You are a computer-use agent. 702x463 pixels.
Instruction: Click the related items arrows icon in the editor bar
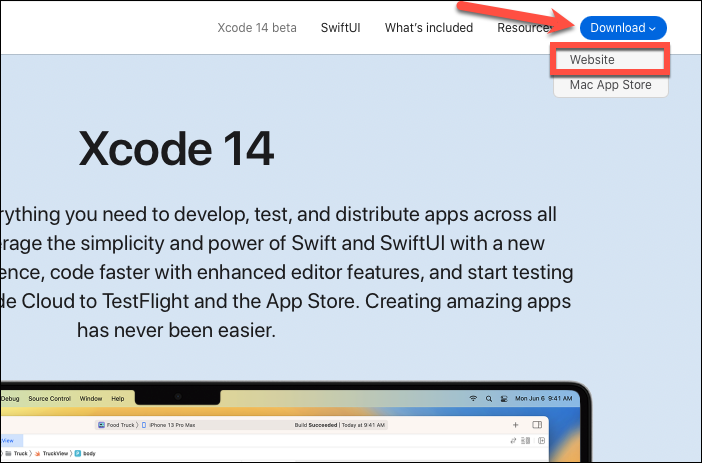click(513, 441)
